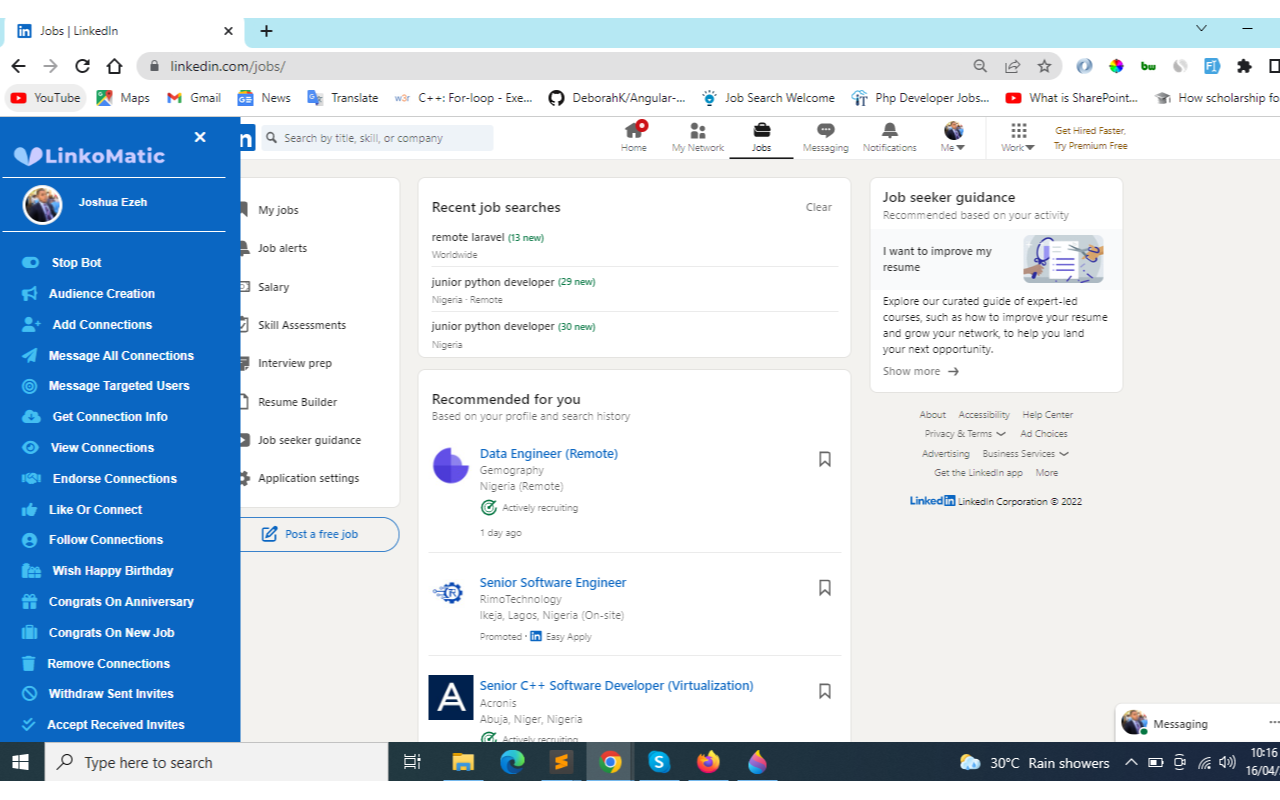Click Get Connection Info cloud icon
1280x800 pixels.
[x=32, y=417]
